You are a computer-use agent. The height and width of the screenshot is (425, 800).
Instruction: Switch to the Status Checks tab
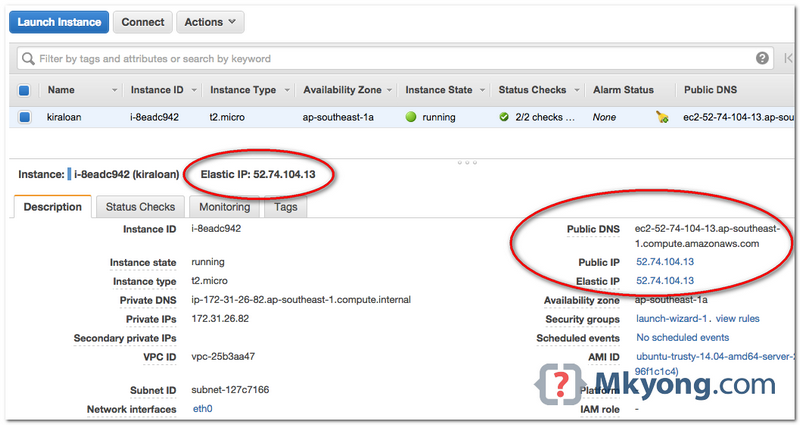140,207
